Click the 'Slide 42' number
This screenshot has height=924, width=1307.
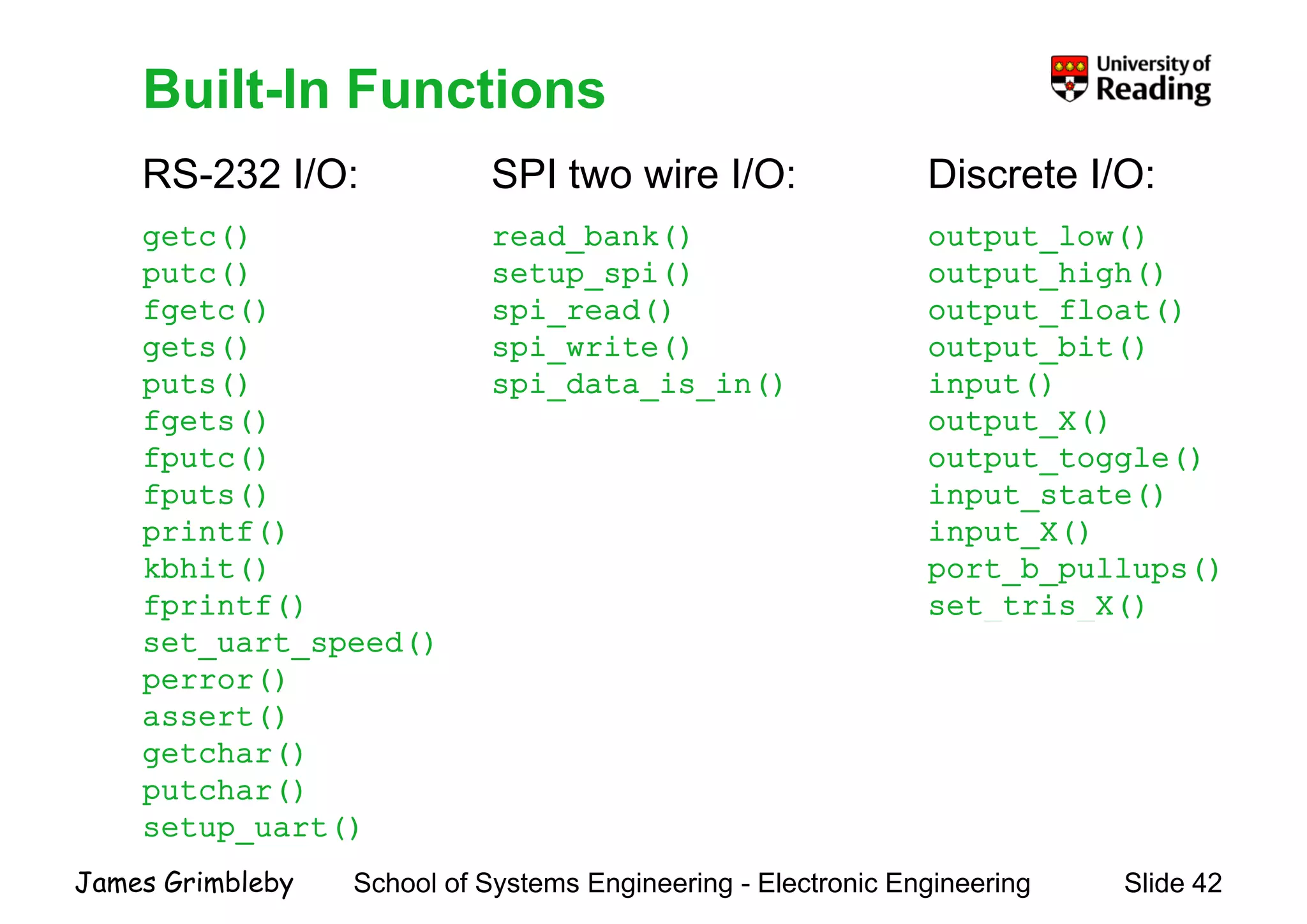click(x=1173, y=884)
